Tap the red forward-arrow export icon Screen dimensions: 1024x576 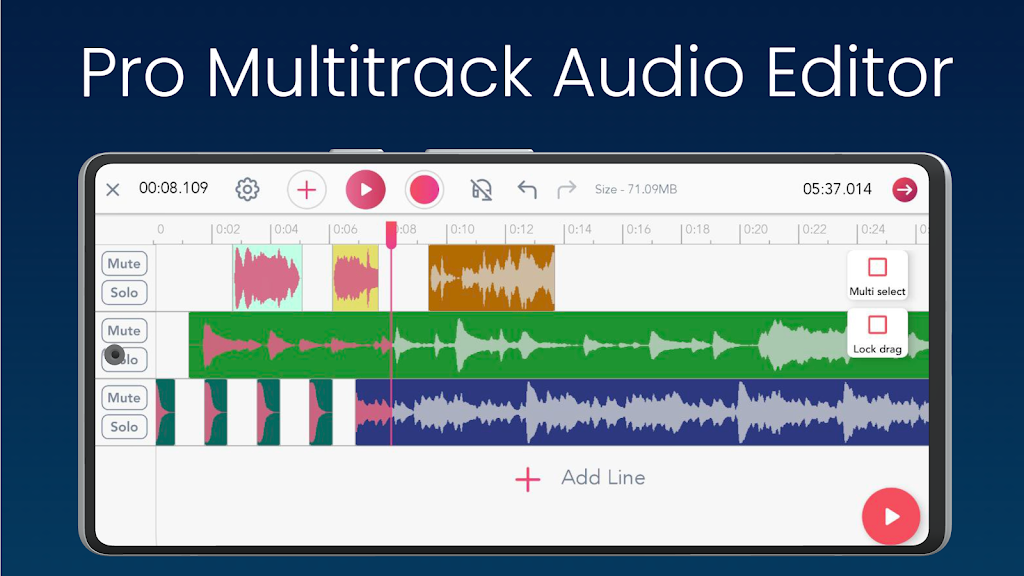(x=905, y=189)
